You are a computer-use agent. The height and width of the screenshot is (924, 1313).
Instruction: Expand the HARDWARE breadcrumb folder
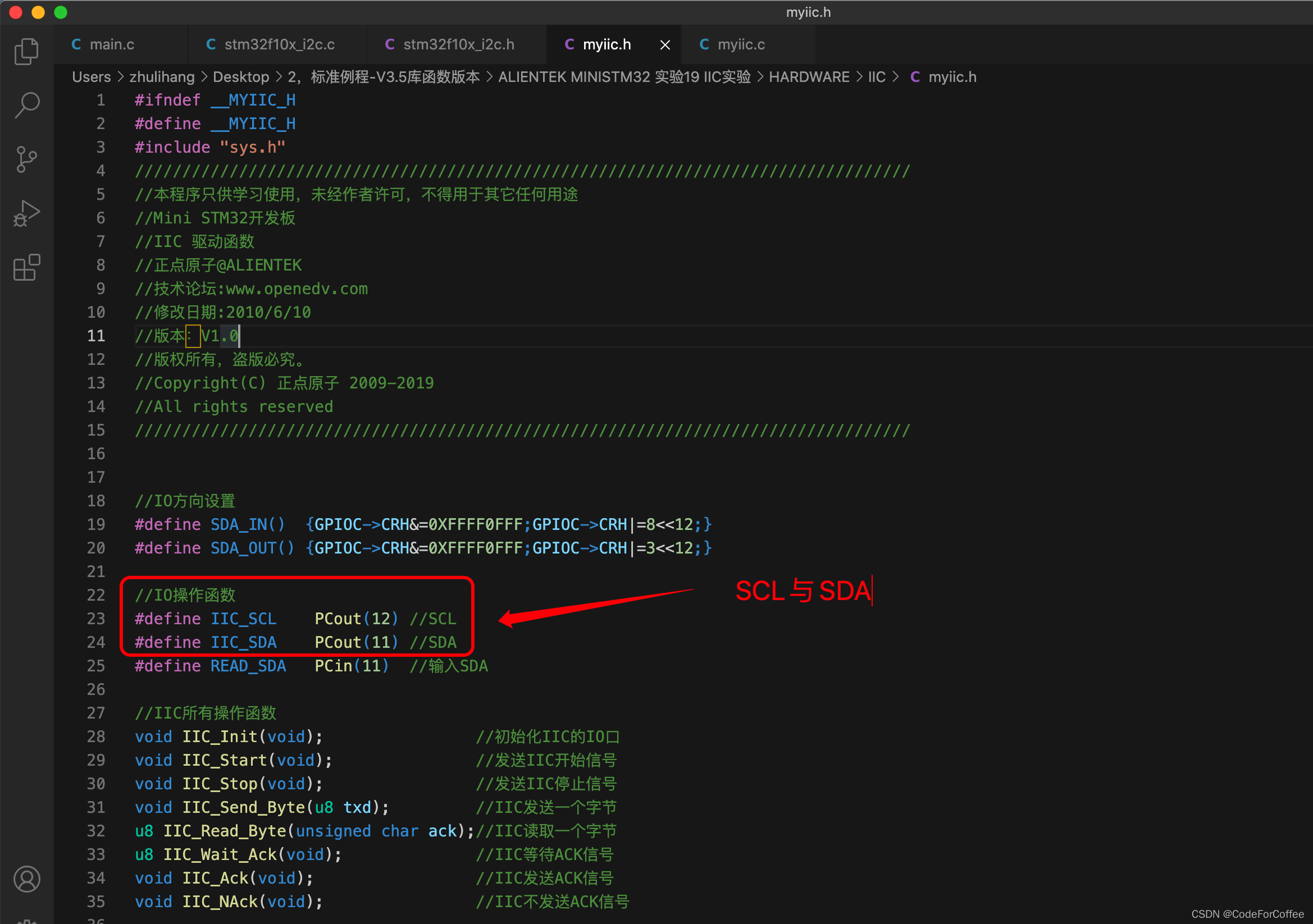point(809,77)
